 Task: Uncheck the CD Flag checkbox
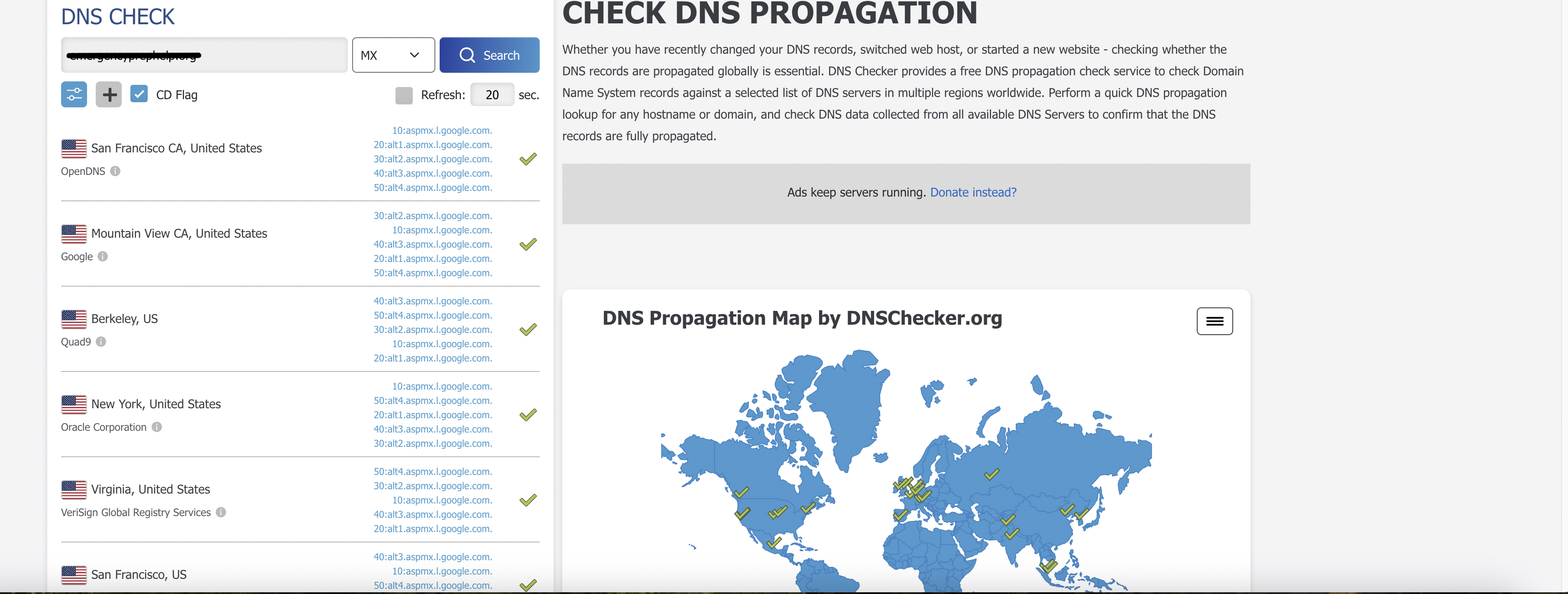pos(139,94)
